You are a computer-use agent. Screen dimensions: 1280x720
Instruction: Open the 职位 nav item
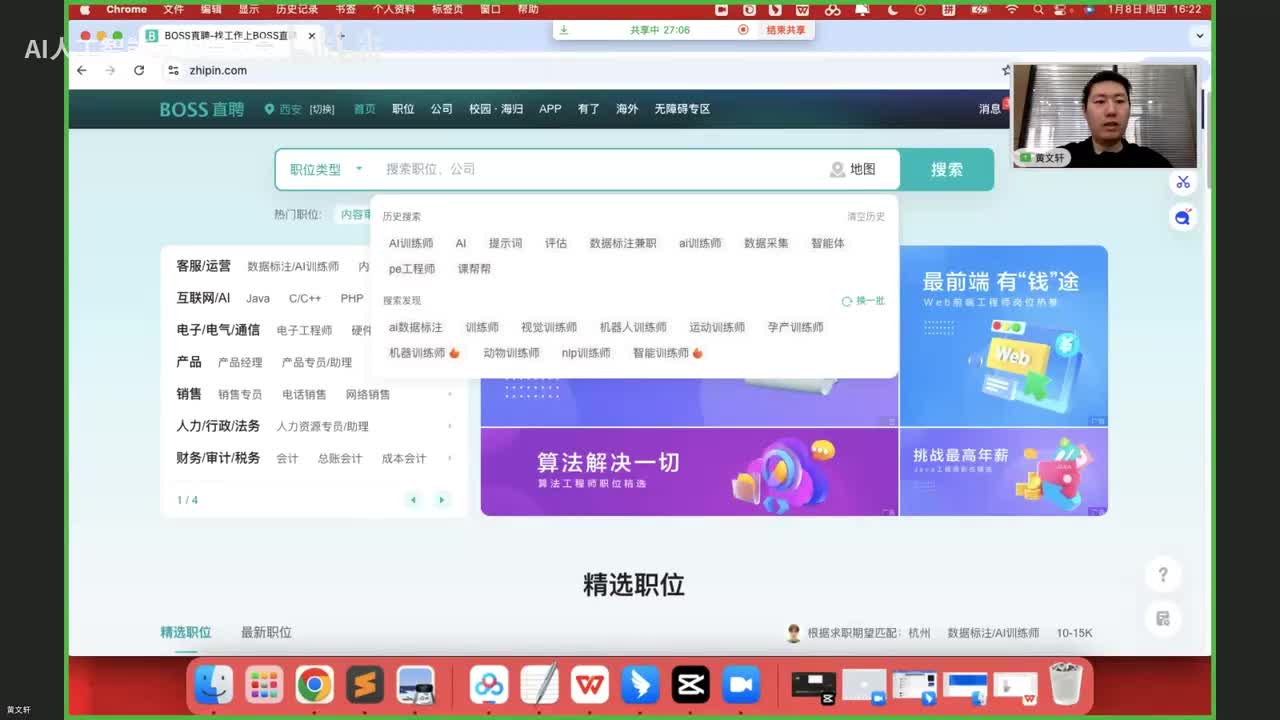pos(403,109)
